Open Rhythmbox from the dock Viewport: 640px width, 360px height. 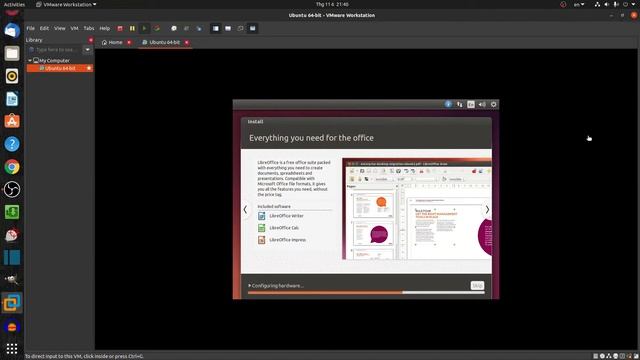click(x=12, y=76)
